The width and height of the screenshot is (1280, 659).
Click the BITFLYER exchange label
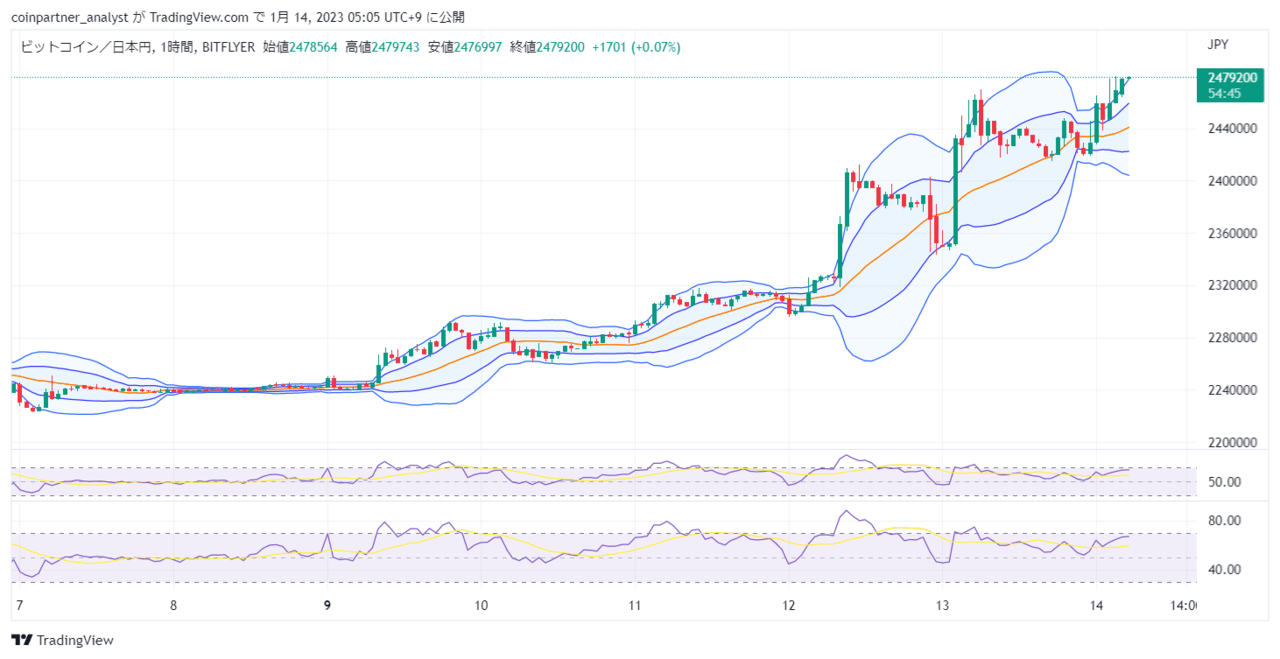coord(227,46)
